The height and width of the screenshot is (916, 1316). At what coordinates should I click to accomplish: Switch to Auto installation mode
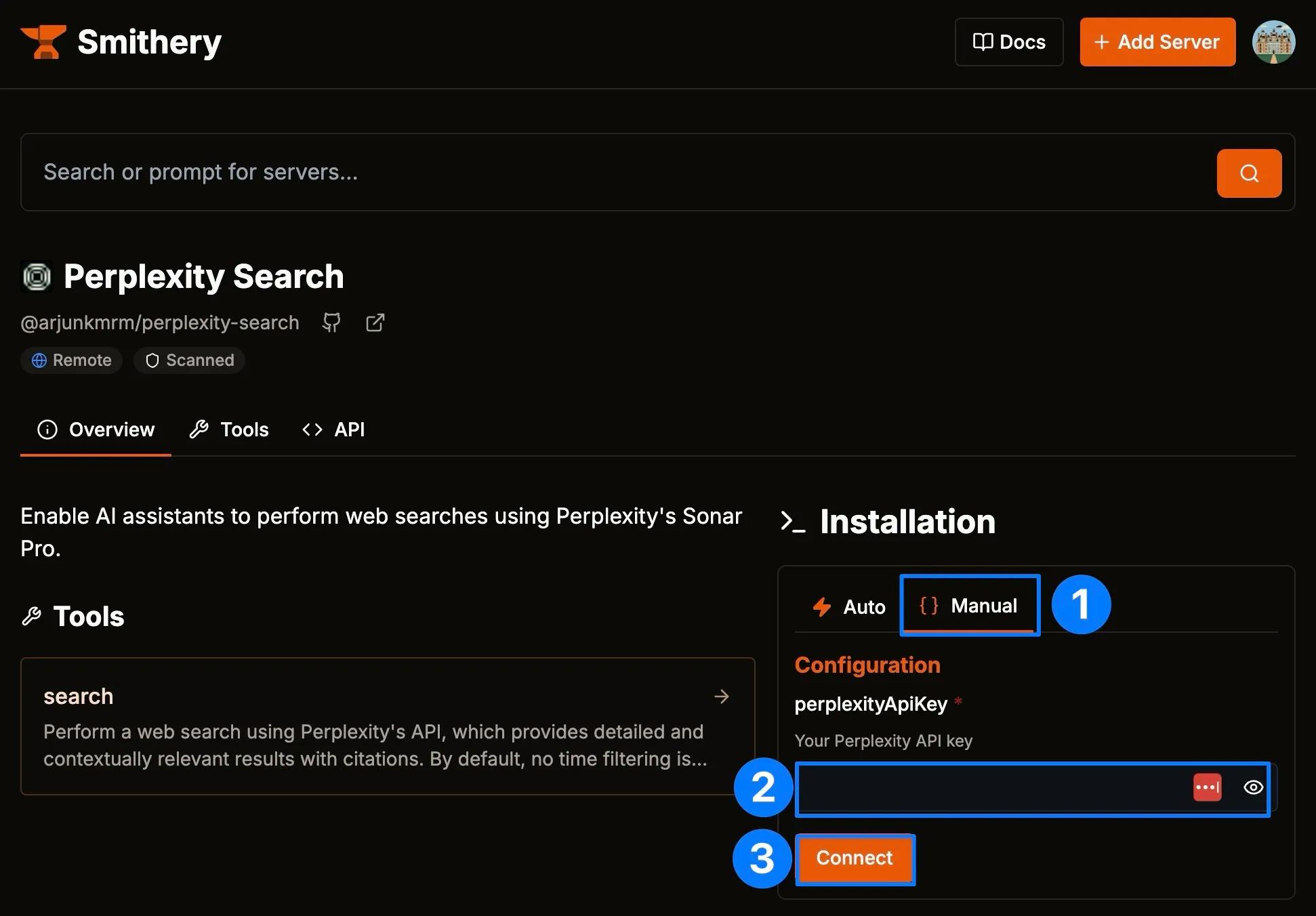[x=849, y=606]
